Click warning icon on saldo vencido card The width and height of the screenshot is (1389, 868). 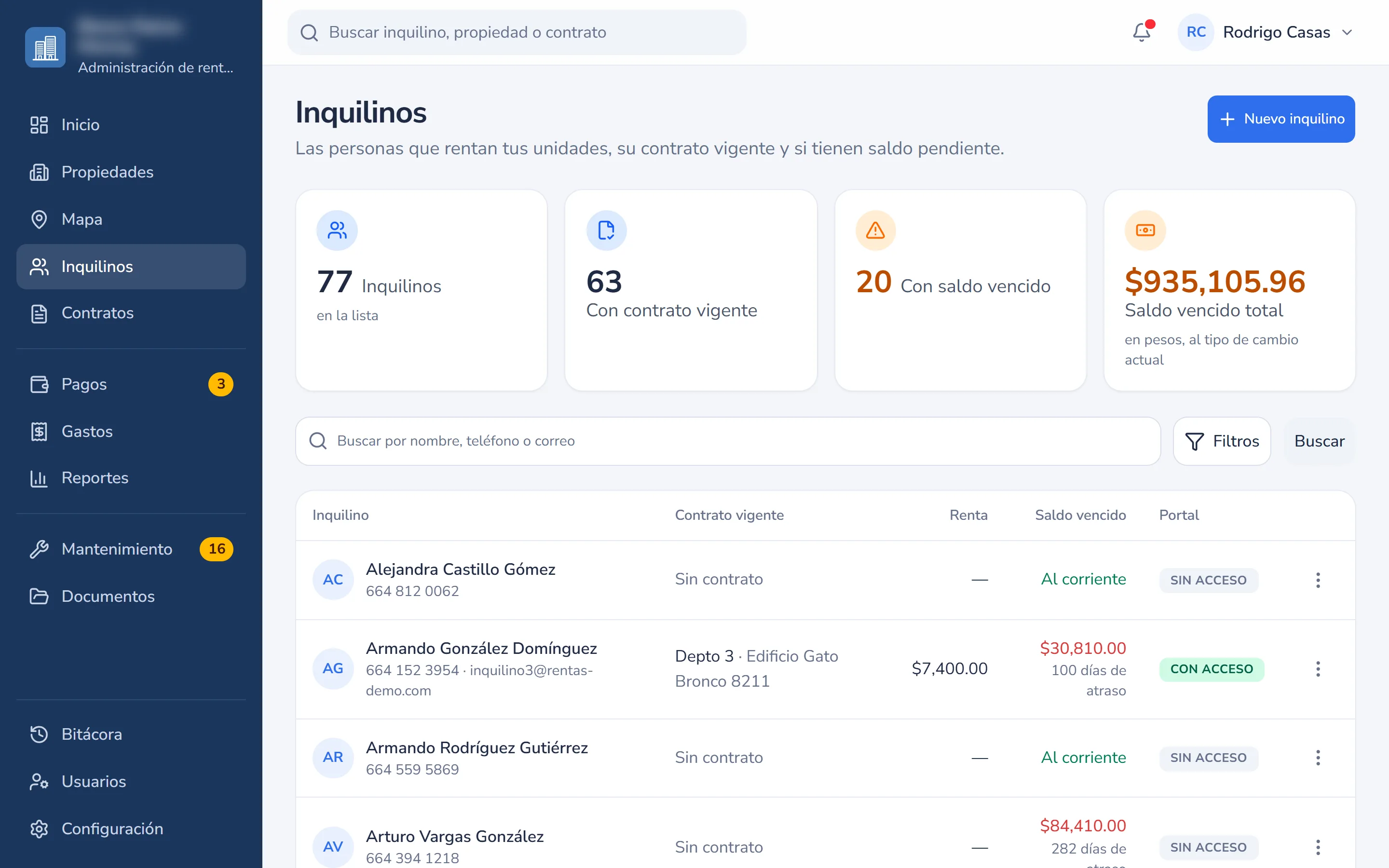[x=875, y=230]
